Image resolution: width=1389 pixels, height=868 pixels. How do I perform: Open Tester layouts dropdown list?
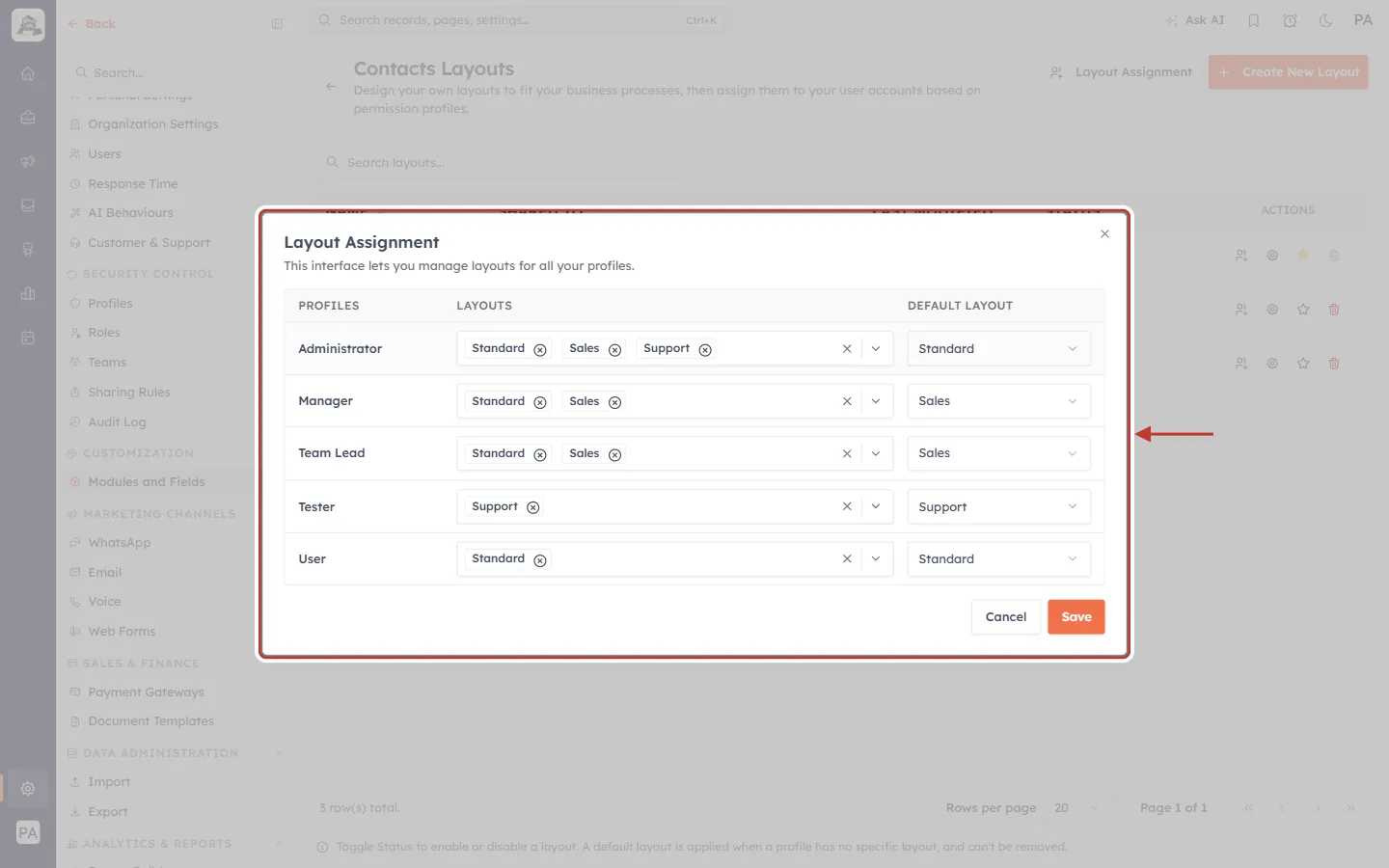pyautogui.click(x=876, y=506)
